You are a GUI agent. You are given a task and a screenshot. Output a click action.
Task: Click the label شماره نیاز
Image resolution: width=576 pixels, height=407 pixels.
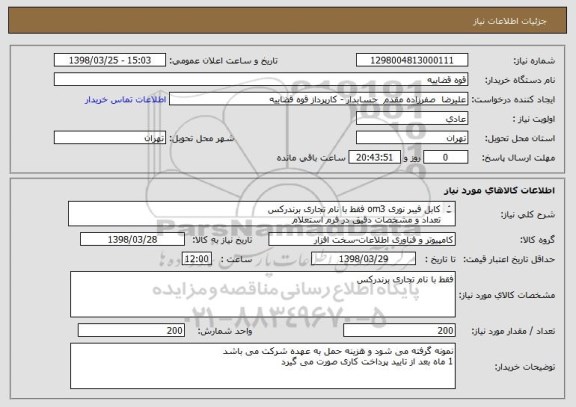[534, 61]
